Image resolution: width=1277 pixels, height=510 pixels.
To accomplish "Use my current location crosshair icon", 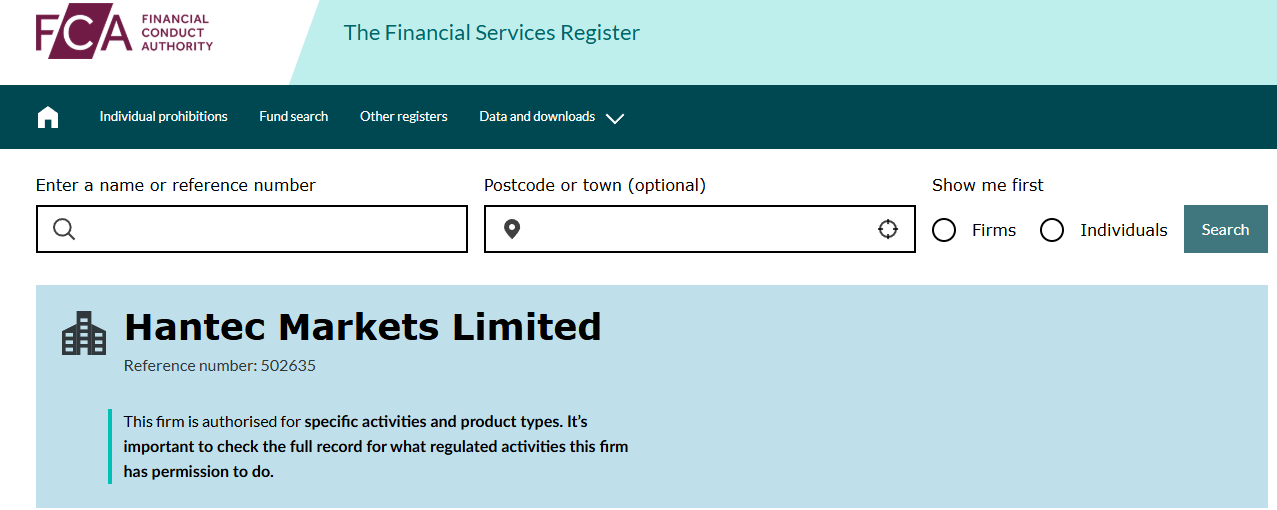I will coord(888,230).
